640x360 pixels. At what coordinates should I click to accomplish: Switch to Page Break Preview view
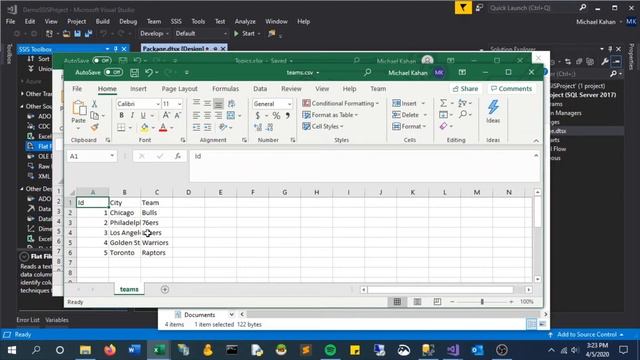click(437, 302)
